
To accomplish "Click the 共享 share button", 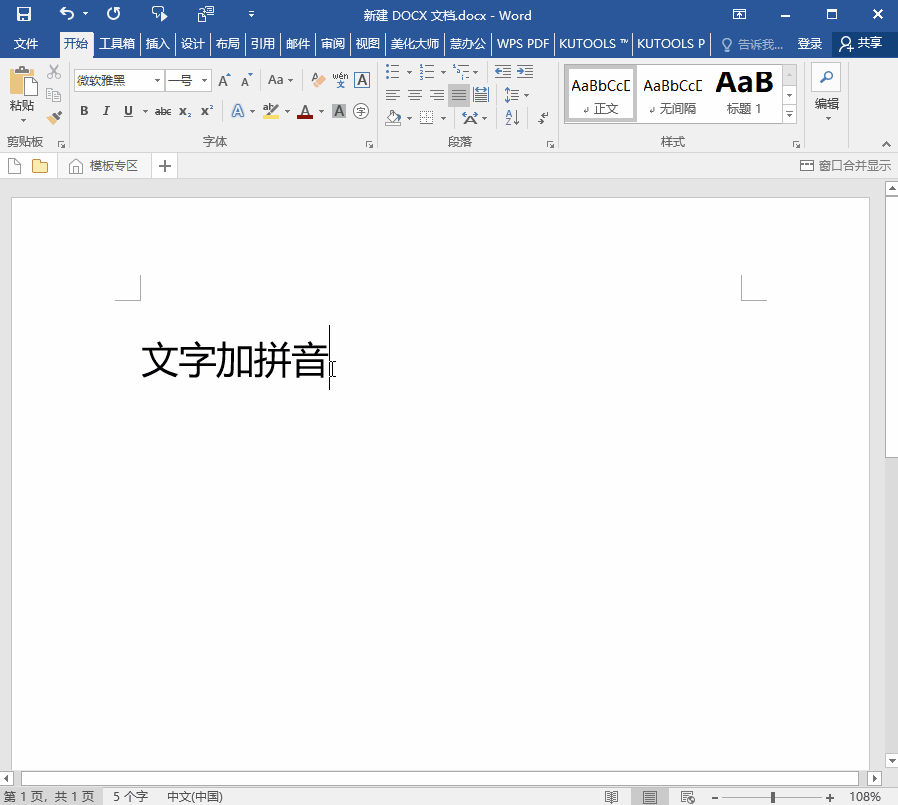I will pyautogui.click(x=860, y=44).
